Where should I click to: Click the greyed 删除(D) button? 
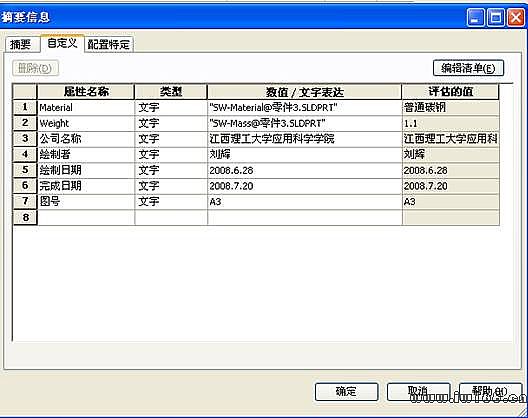click(35, 68)
